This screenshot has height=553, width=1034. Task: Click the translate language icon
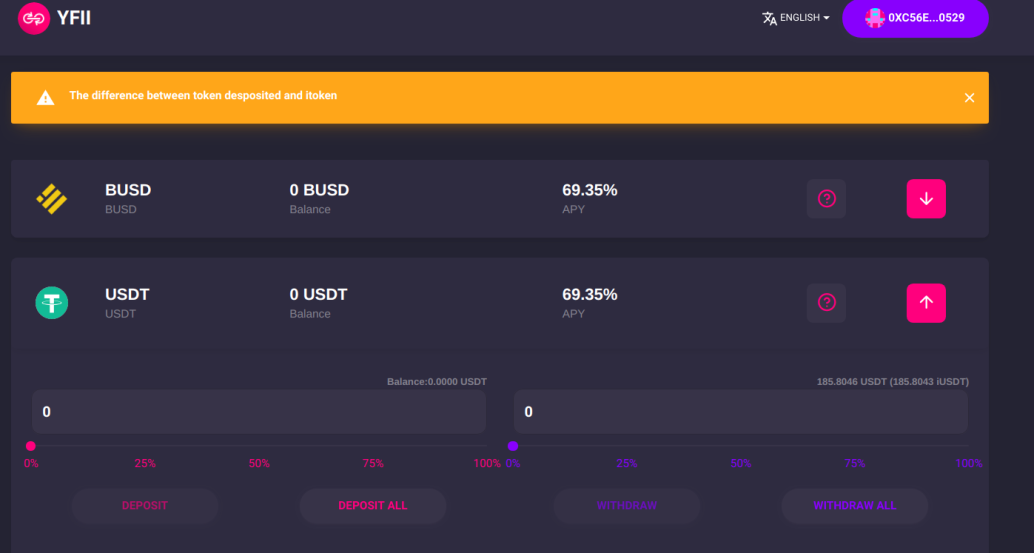pyautogui.click(x=769, y=18)
